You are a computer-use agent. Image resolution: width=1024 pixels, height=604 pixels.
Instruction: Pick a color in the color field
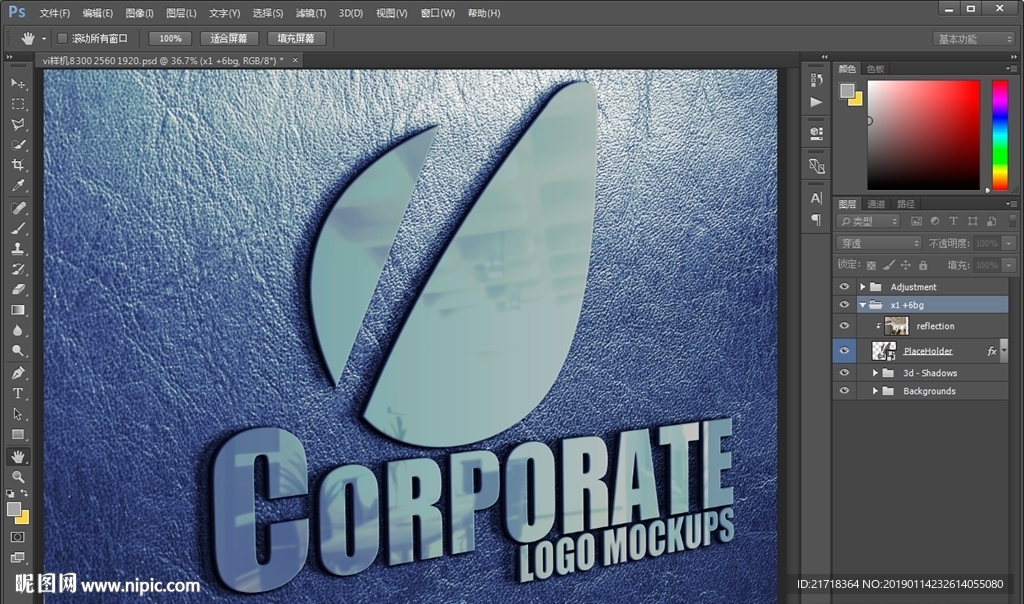pos(923,135)
